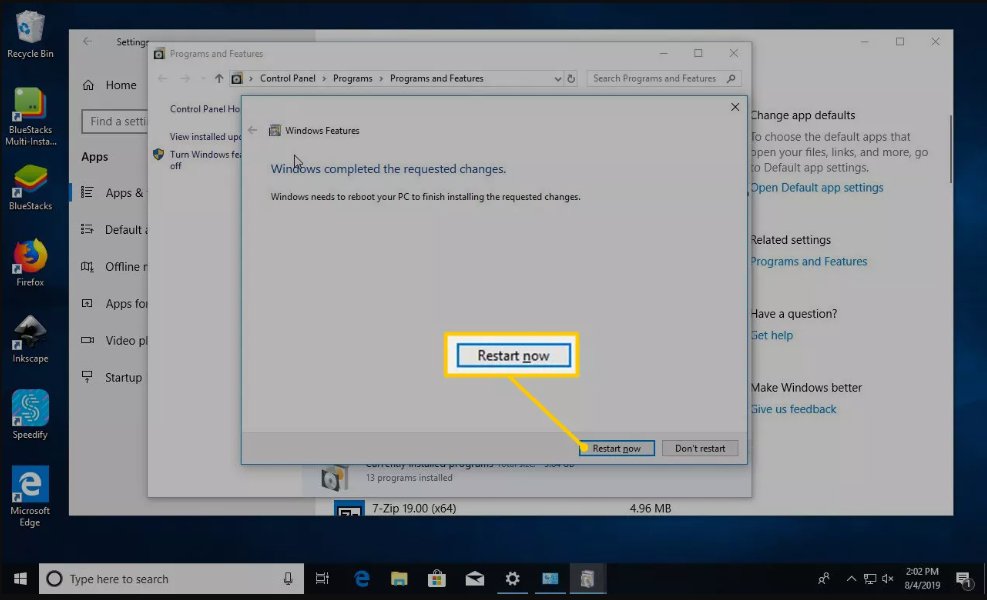The width and height of the screenshot is (987, 600).
Task: Open Microsoft Edge desktop shortcut
Action: pyautogui.click(x=30, y=497)
